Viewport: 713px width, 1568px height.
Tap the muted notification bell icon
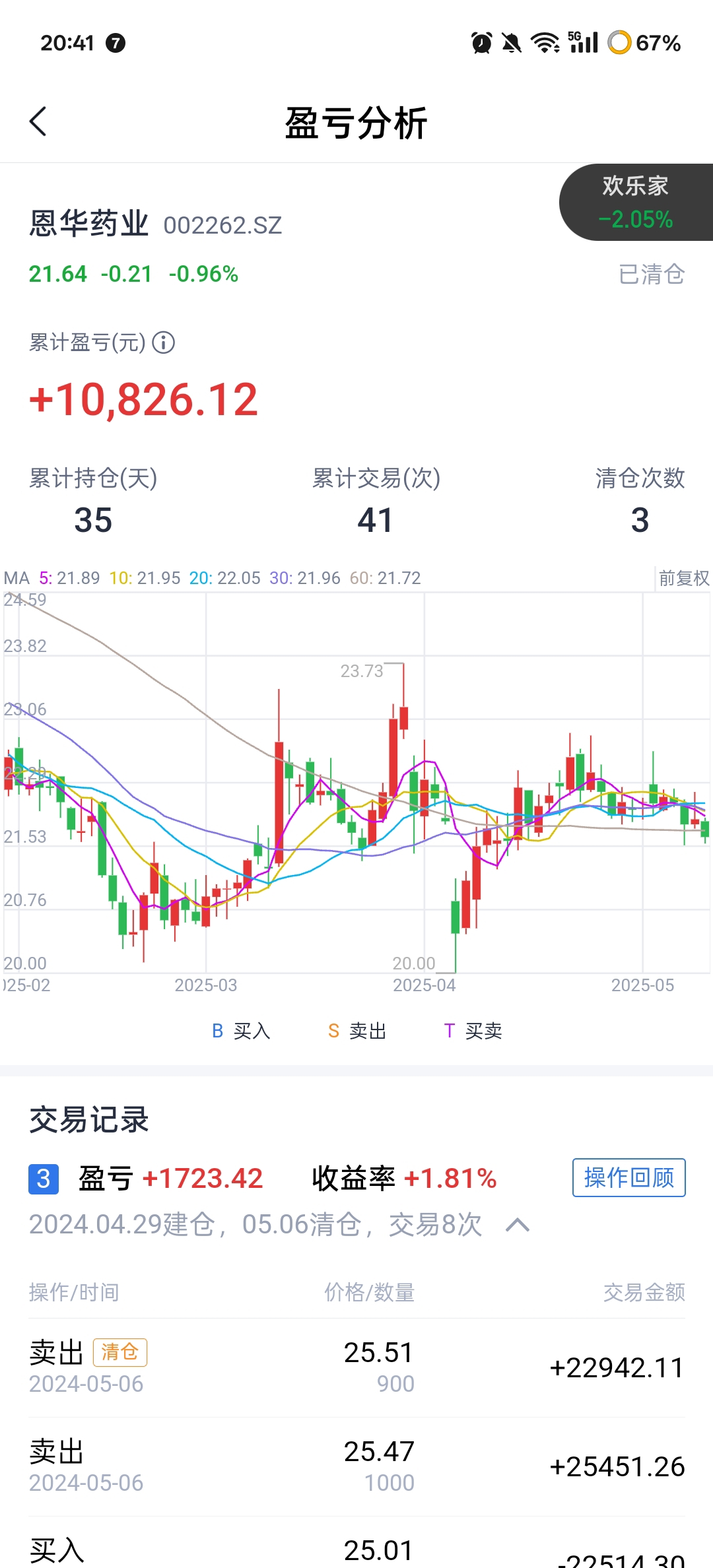coord(511,43)
